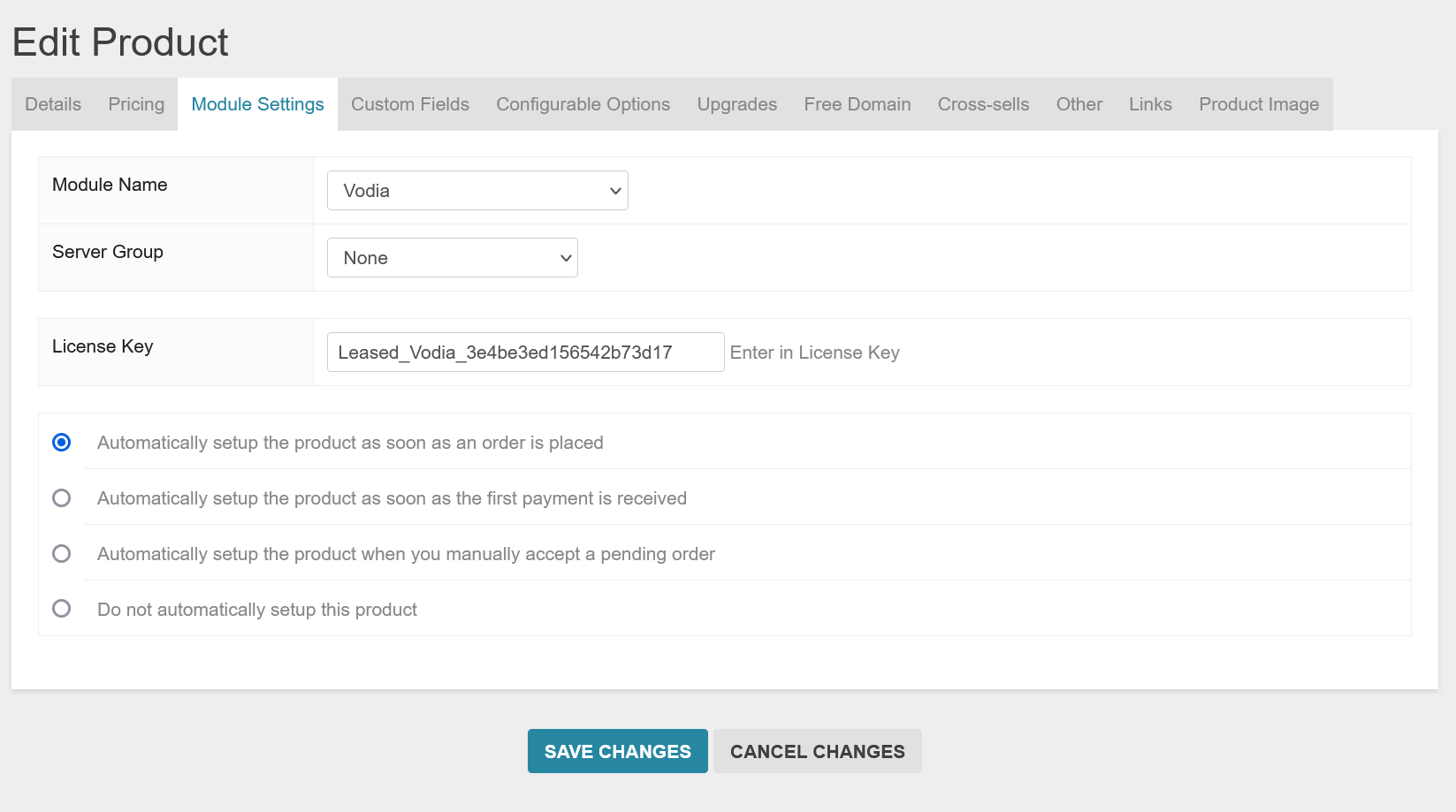Click the Edit Product page heading
This screenshot has height=812, width=1456.
(x=120, y=42)
